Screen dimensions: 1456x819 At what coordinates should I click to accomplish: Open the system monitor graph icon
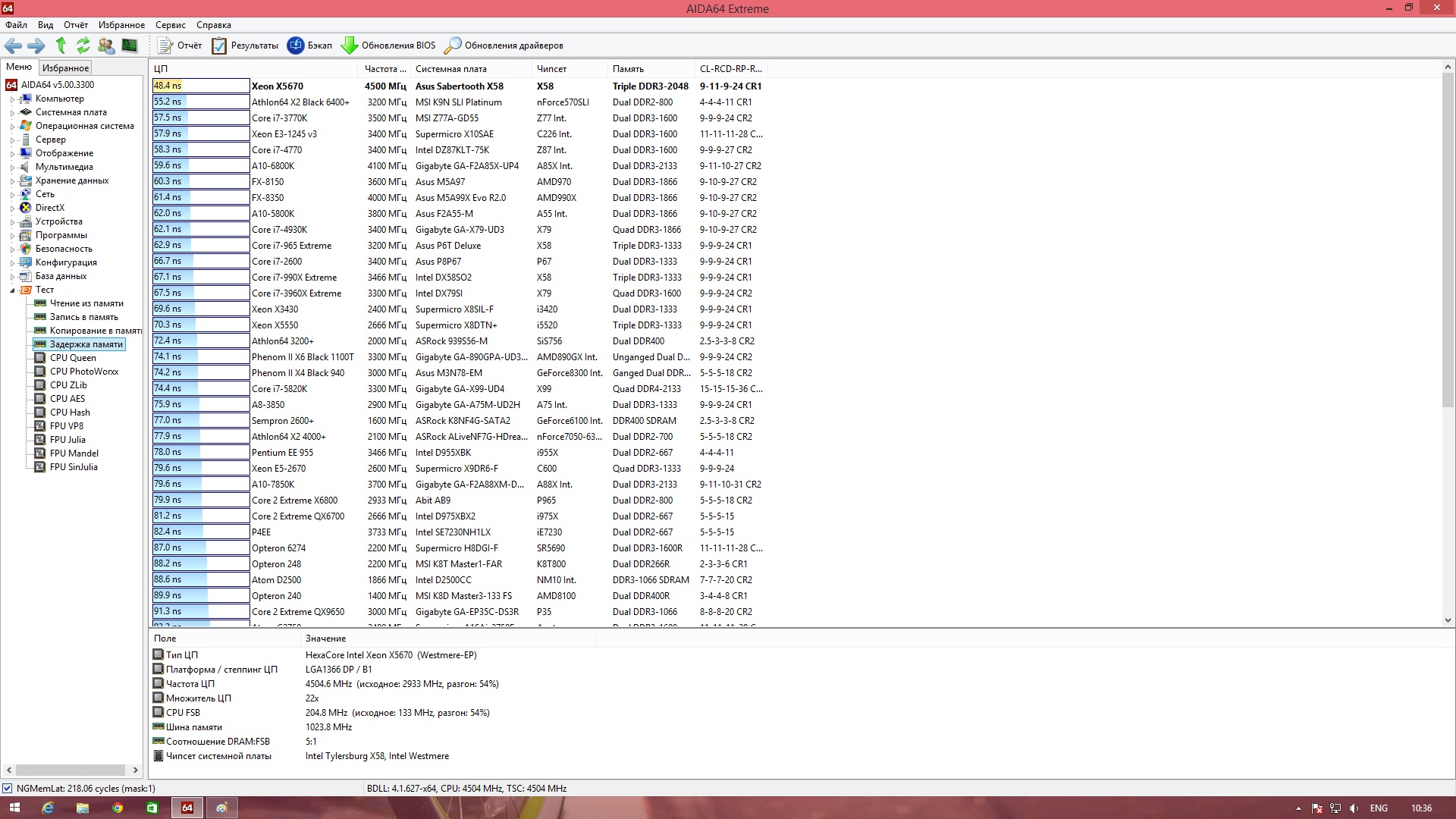(x=130, y=45)
